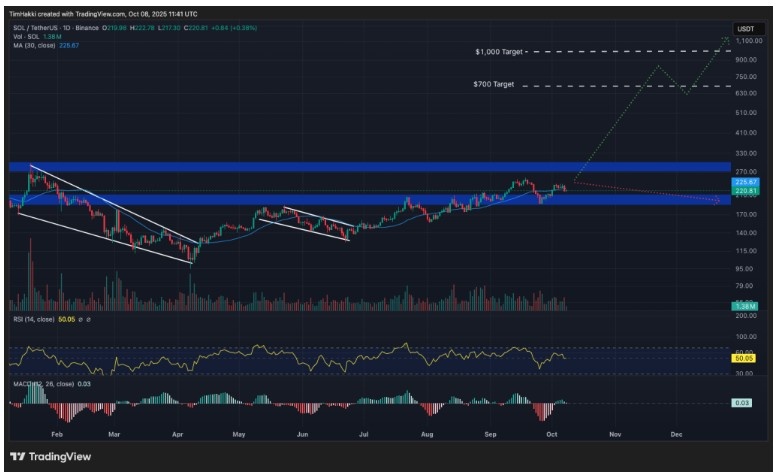
Task: Click the $700 Target label
Action: [494, 84]
